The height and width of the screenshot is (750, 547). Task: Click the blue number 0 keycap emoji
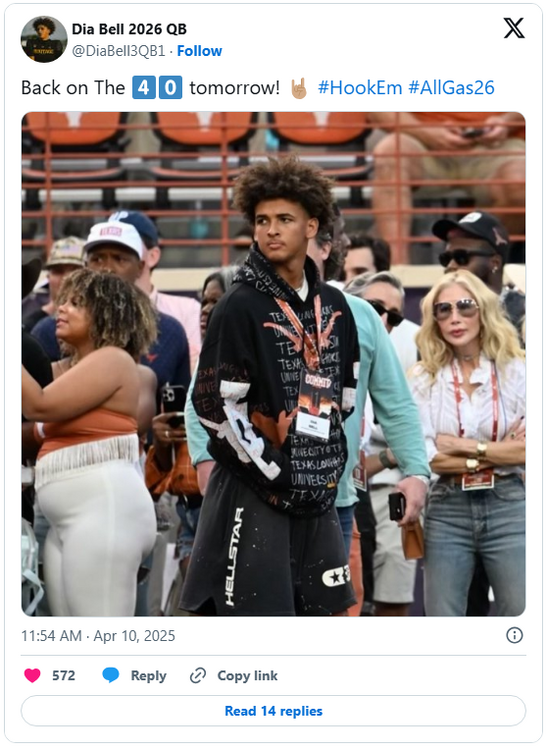[170, 88]
